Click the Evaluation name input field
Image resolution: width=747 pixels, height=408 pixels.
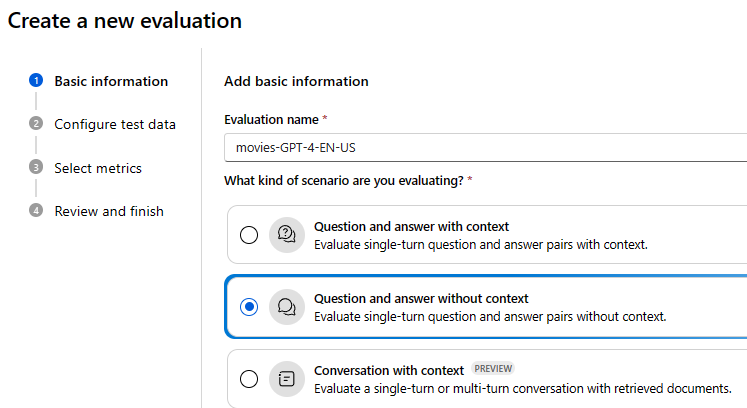(485, 148)
